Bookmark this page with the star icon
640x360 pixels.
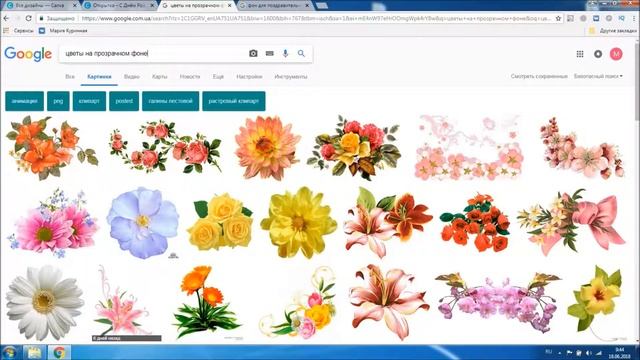coord(558,18)
